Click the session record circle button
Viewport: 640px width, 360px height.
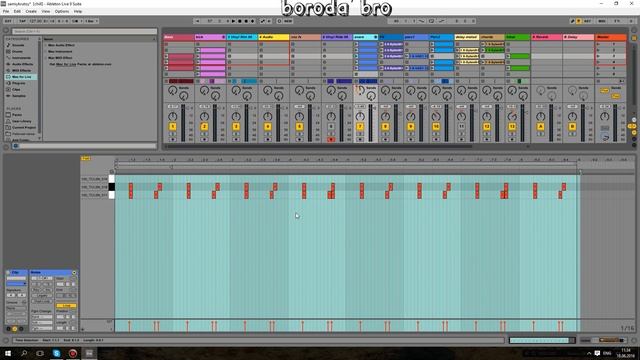click(280, 21)
